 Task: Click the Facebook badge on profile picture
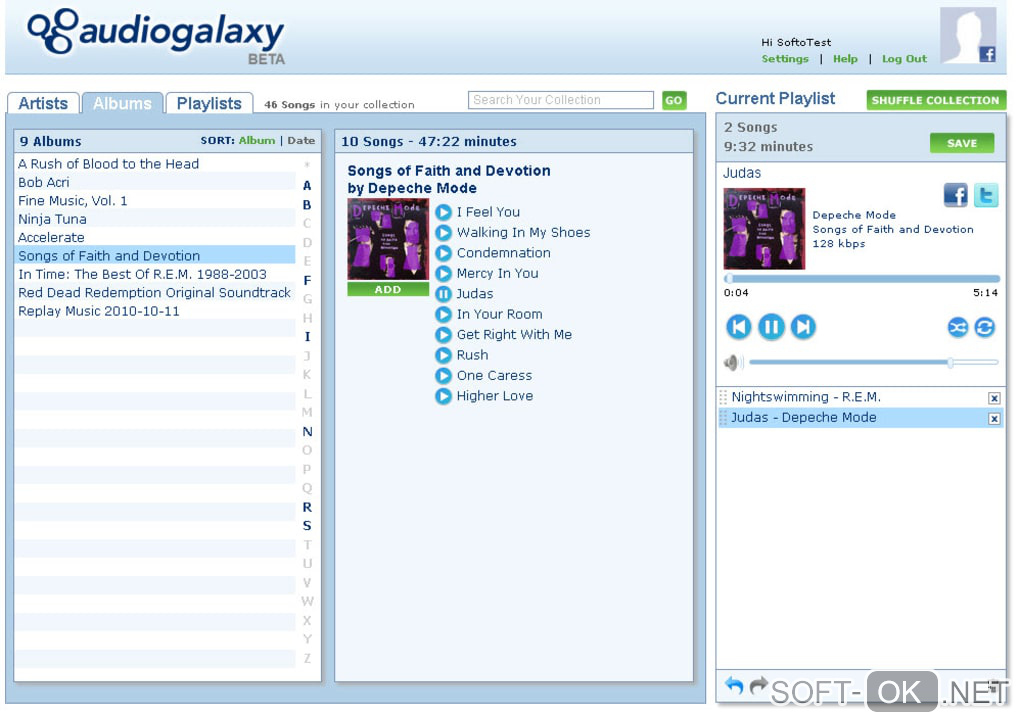[987, 54]
